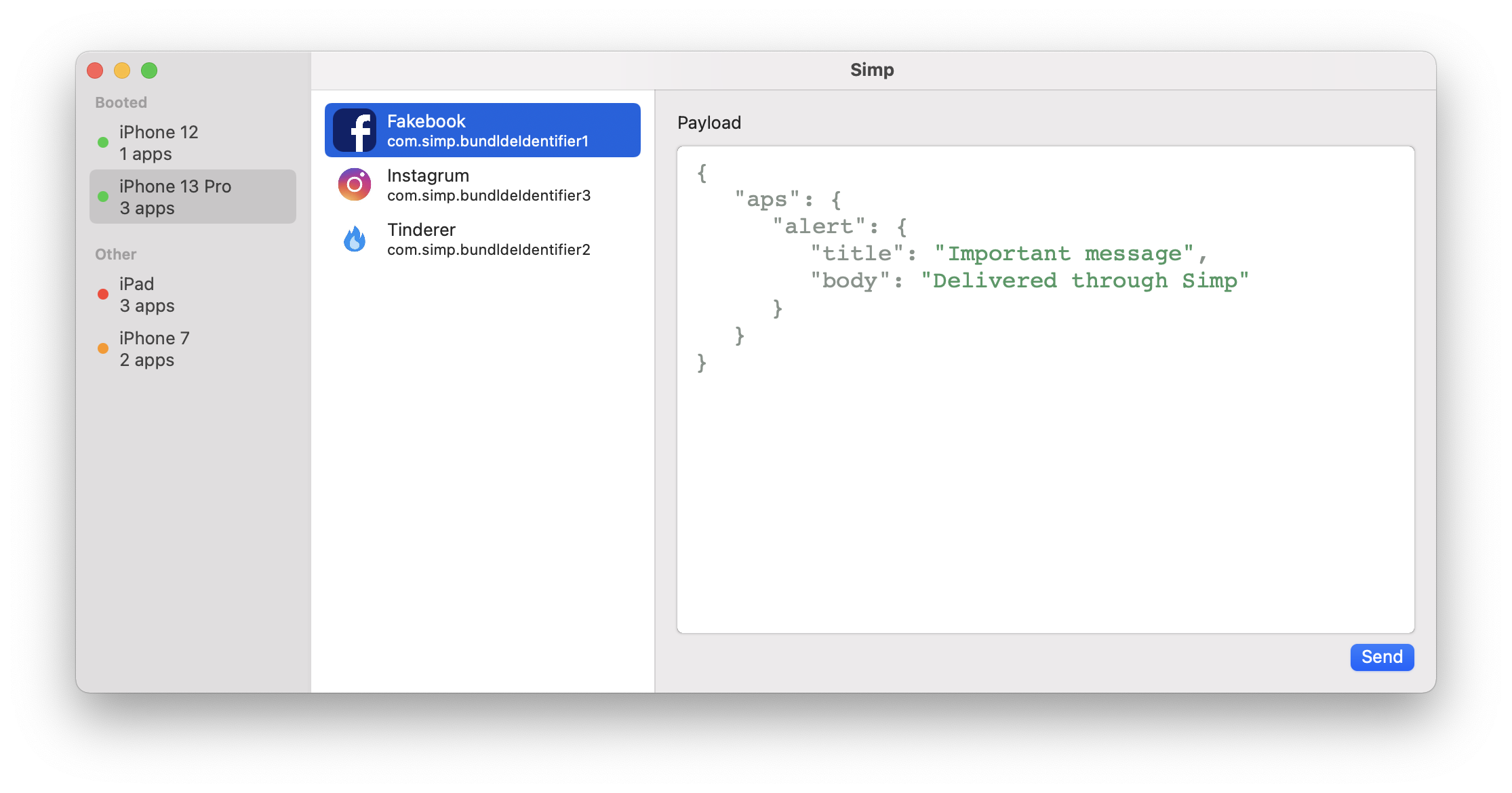Choose the iPad device entry
1512x793 pixels.
click(193, 294)
